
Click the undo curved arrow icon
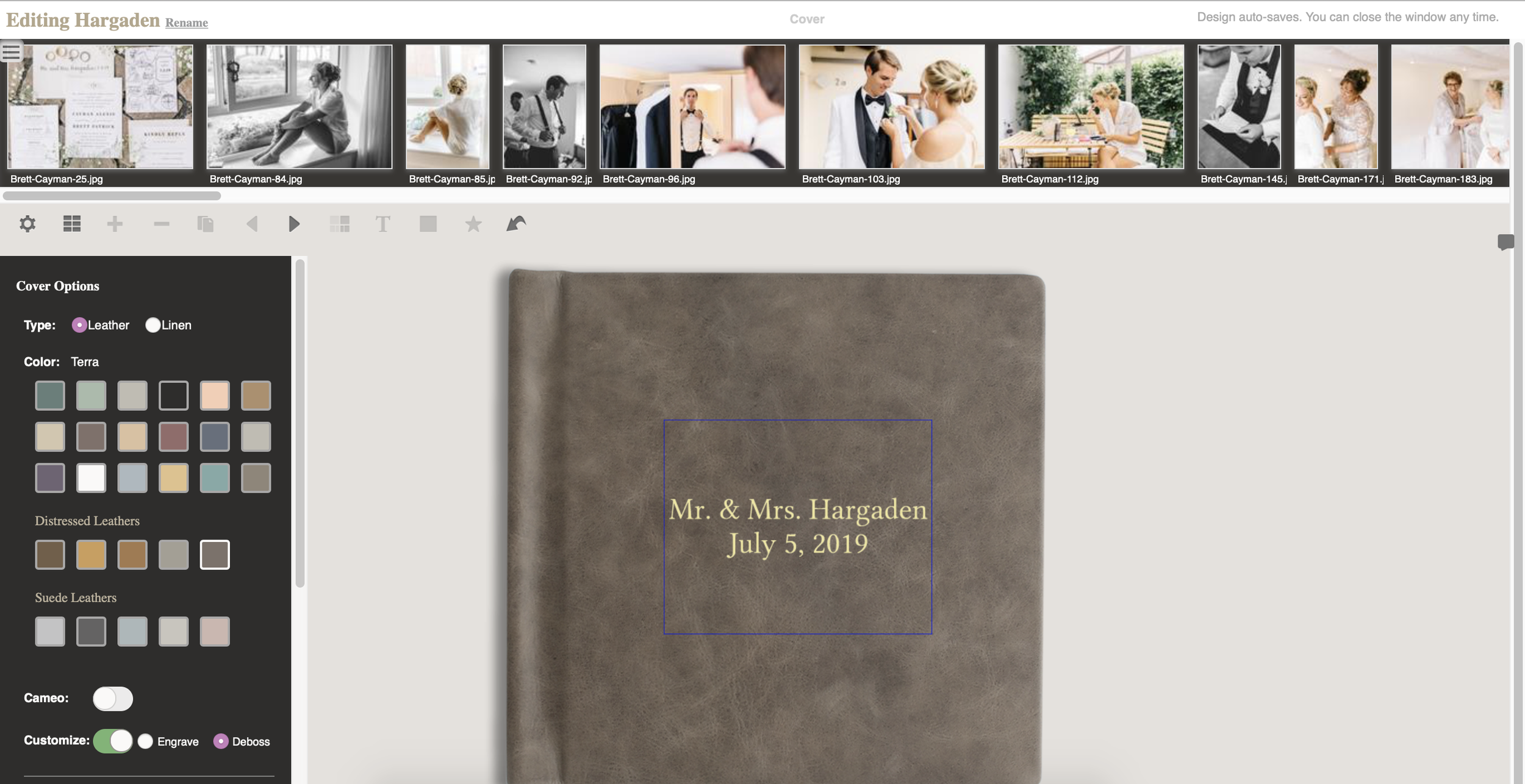(516, 224)
